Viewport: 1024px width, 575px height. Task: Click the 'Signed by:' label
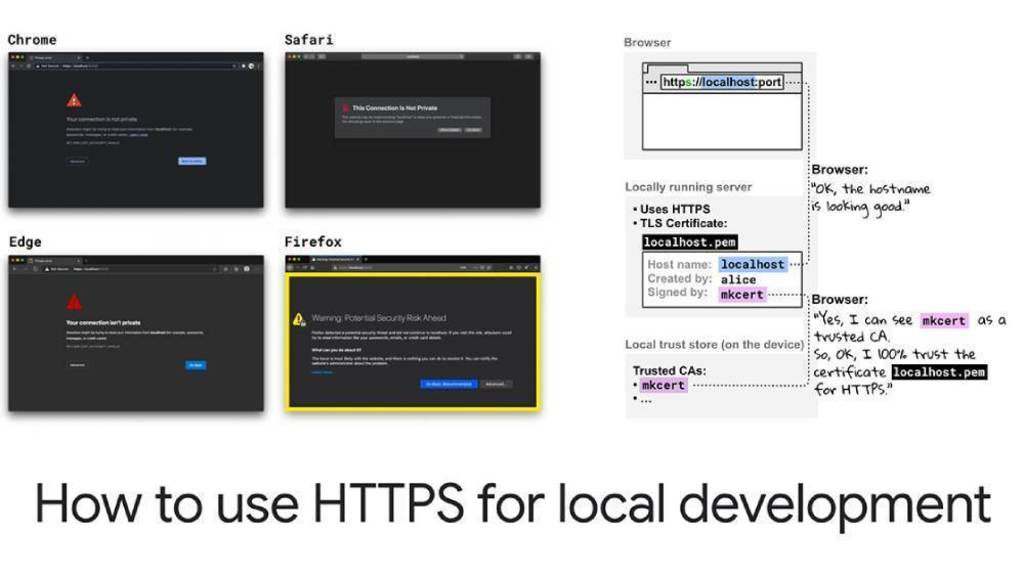point(677,293)
